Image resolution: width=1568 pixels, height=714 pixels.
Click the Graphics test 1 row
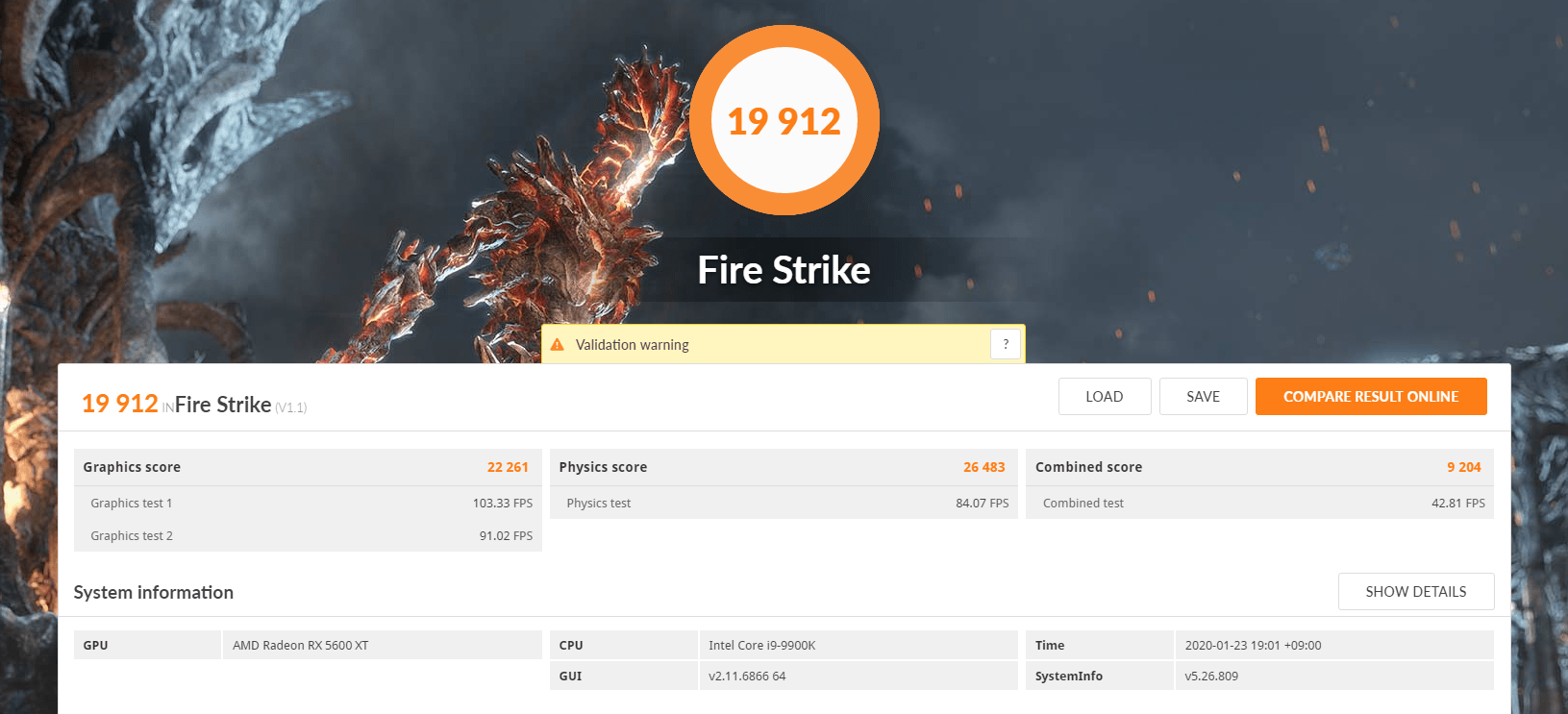pos(308,503)
